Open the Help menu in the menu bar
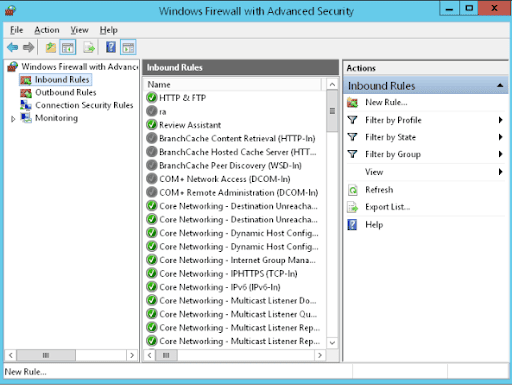512x389 pixels. pyautogui.click(x=109, y=30)
